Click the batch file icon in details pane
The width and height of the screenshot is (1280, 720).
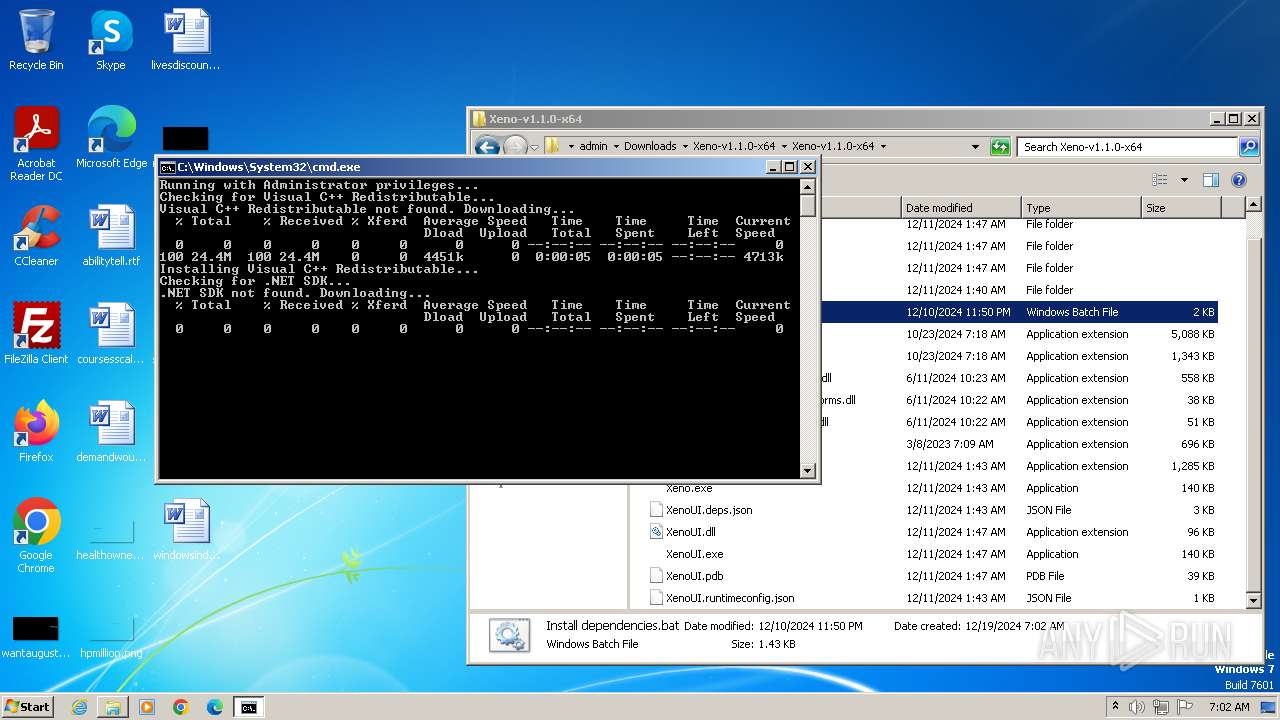(x=509, y=635)
